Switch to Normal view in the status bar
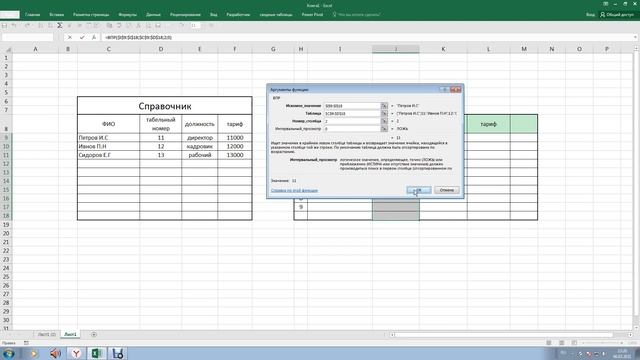This screenshot has height=360, width=640. (549, 343)
